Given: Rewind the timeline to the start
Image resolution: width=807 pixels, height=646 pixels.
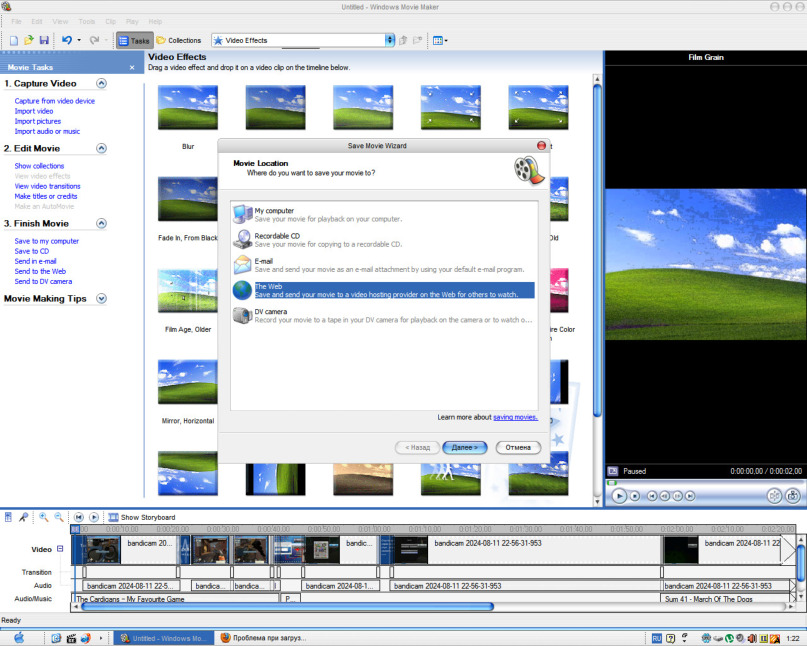Looking at the screenshot, I should coord(79,517).
